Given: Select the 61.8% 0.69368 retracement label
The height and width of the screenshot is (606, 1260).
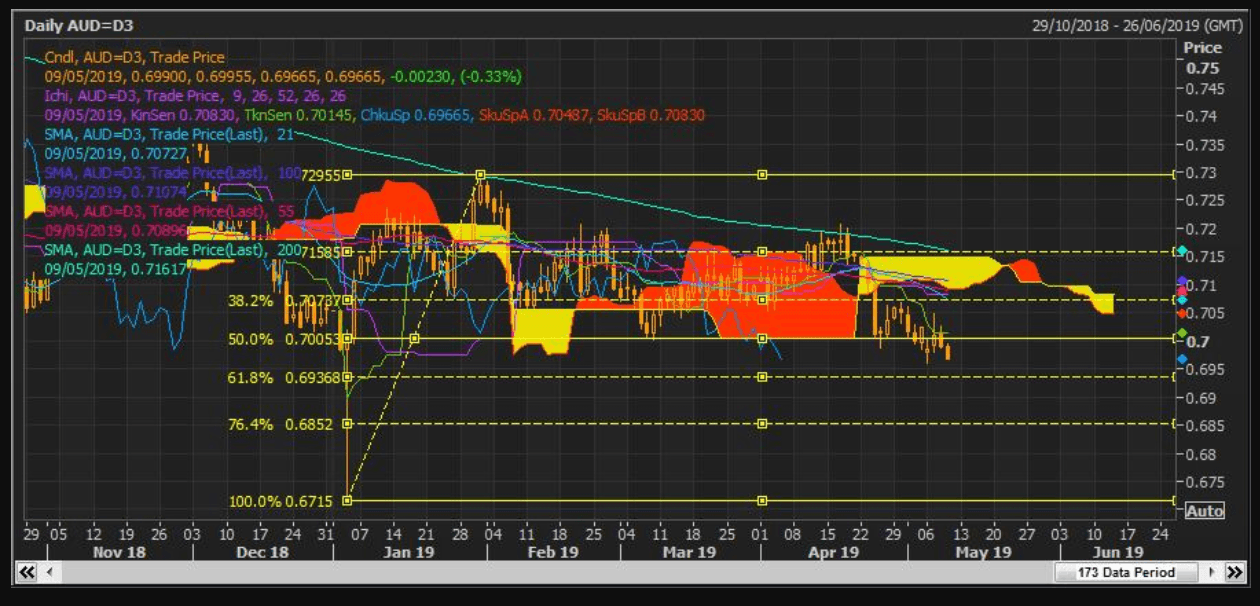Looking at the screenshot, I should coord(283,377).
